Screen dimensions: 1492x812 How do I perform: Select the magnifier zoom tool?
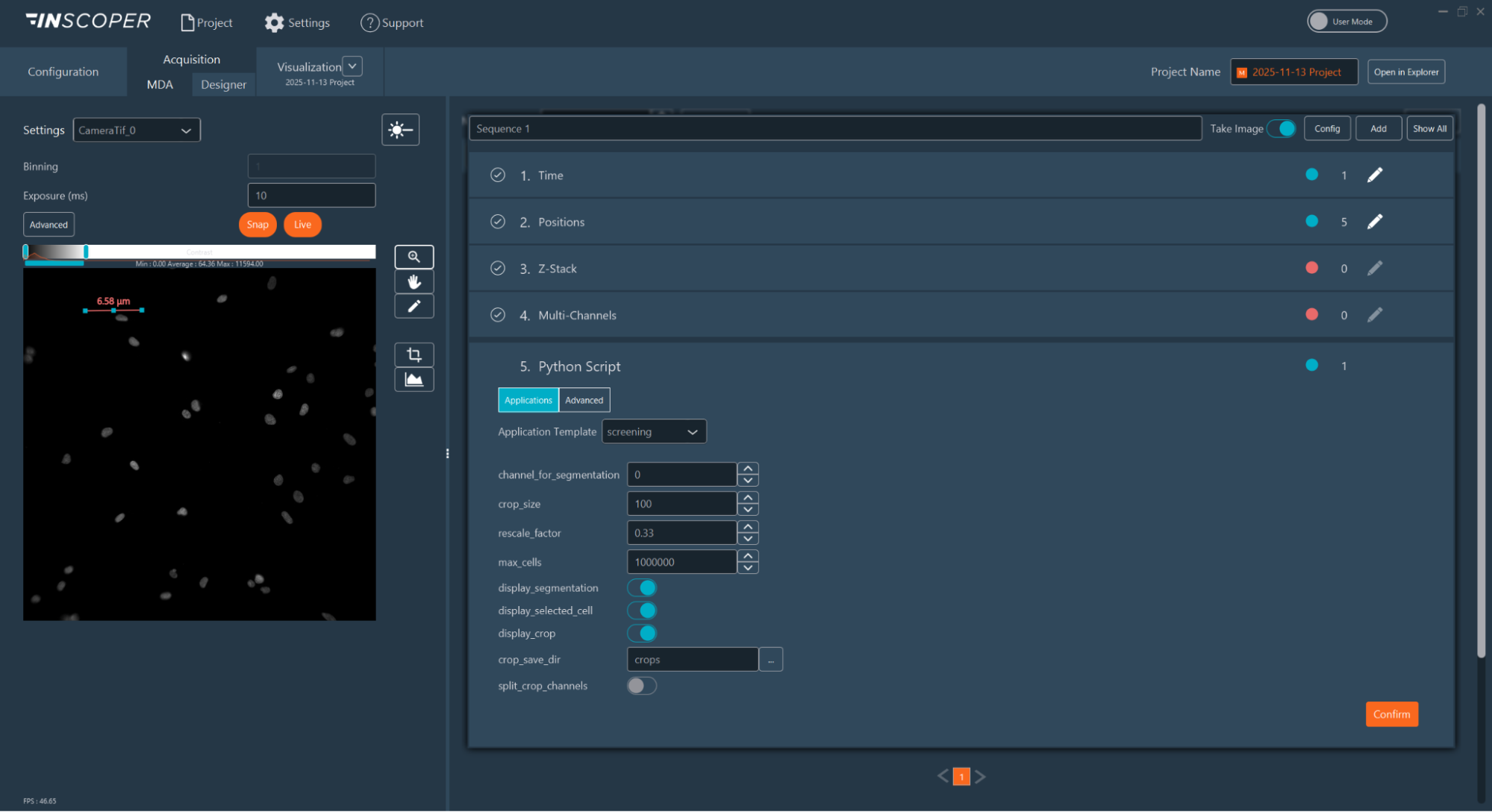[413, 257]
